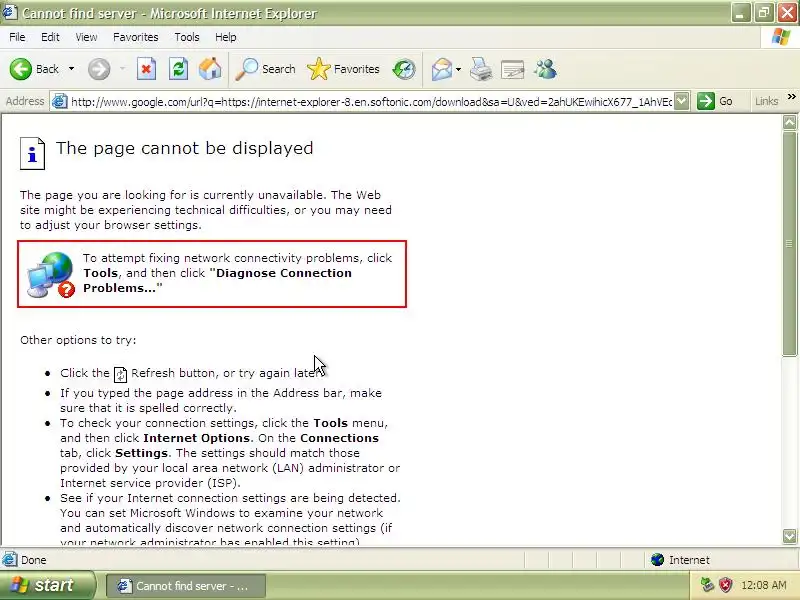Click the "Done" status bar text

(x=34, y=560)
